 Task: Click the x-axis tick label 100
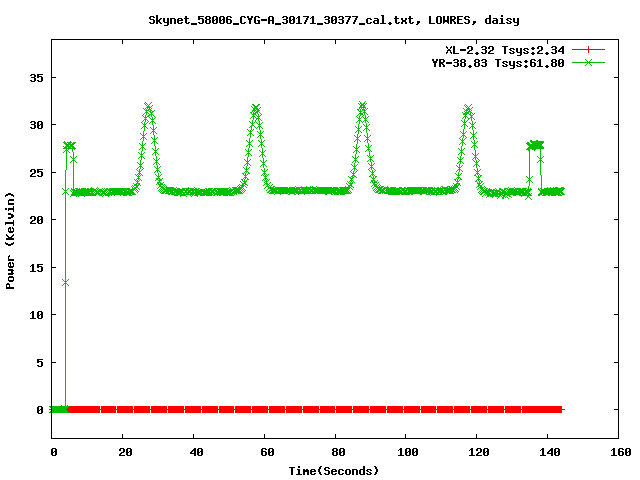tap(408, 452)
